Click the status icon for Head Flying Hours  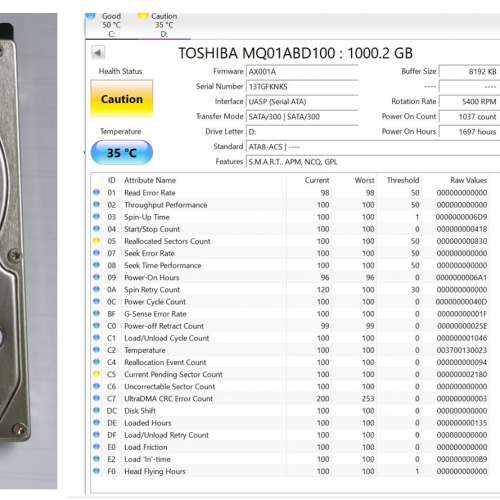tap(97, 471)
